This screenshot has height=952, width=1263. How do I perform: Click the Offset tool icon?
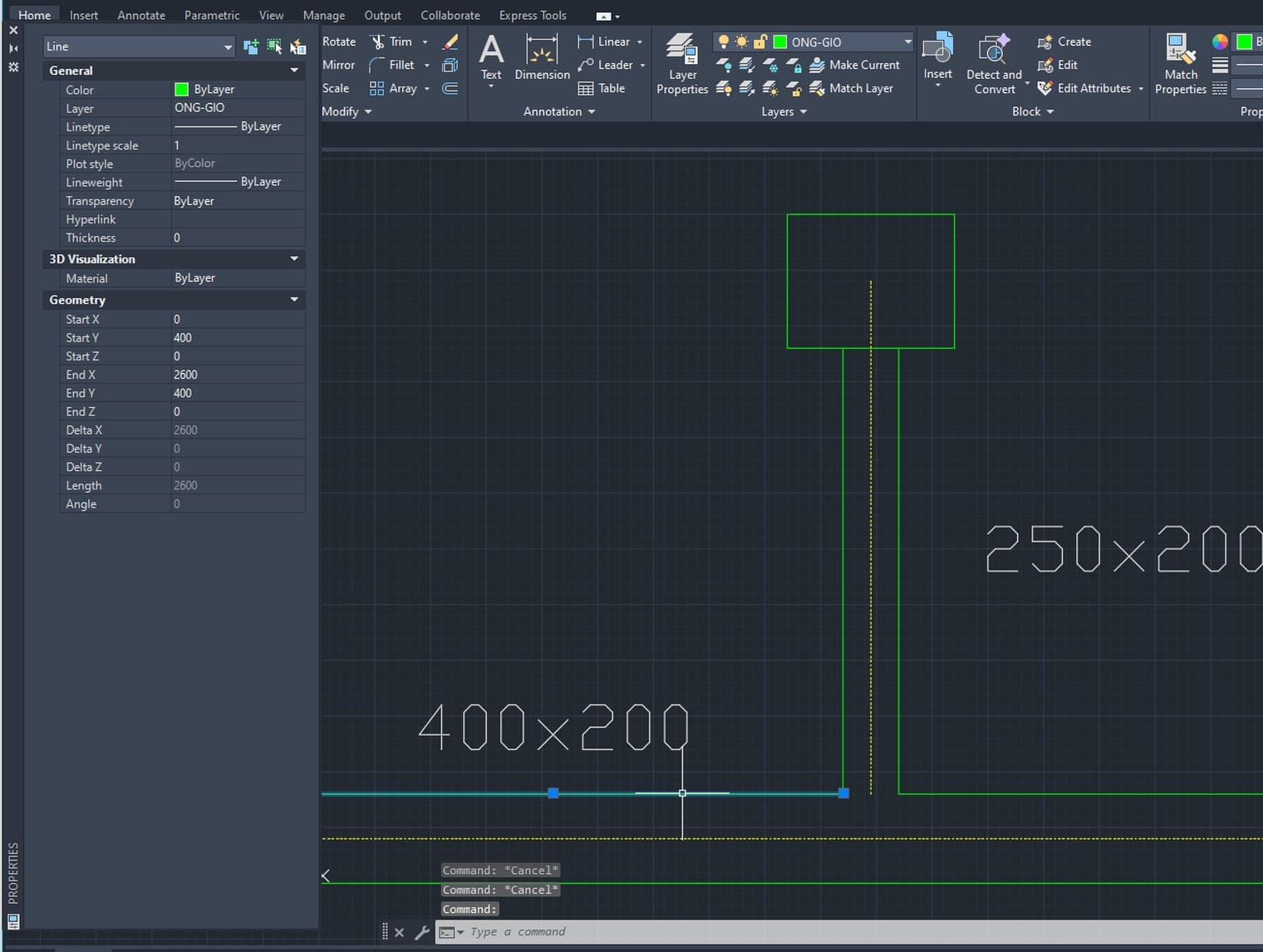pos(450,88)
